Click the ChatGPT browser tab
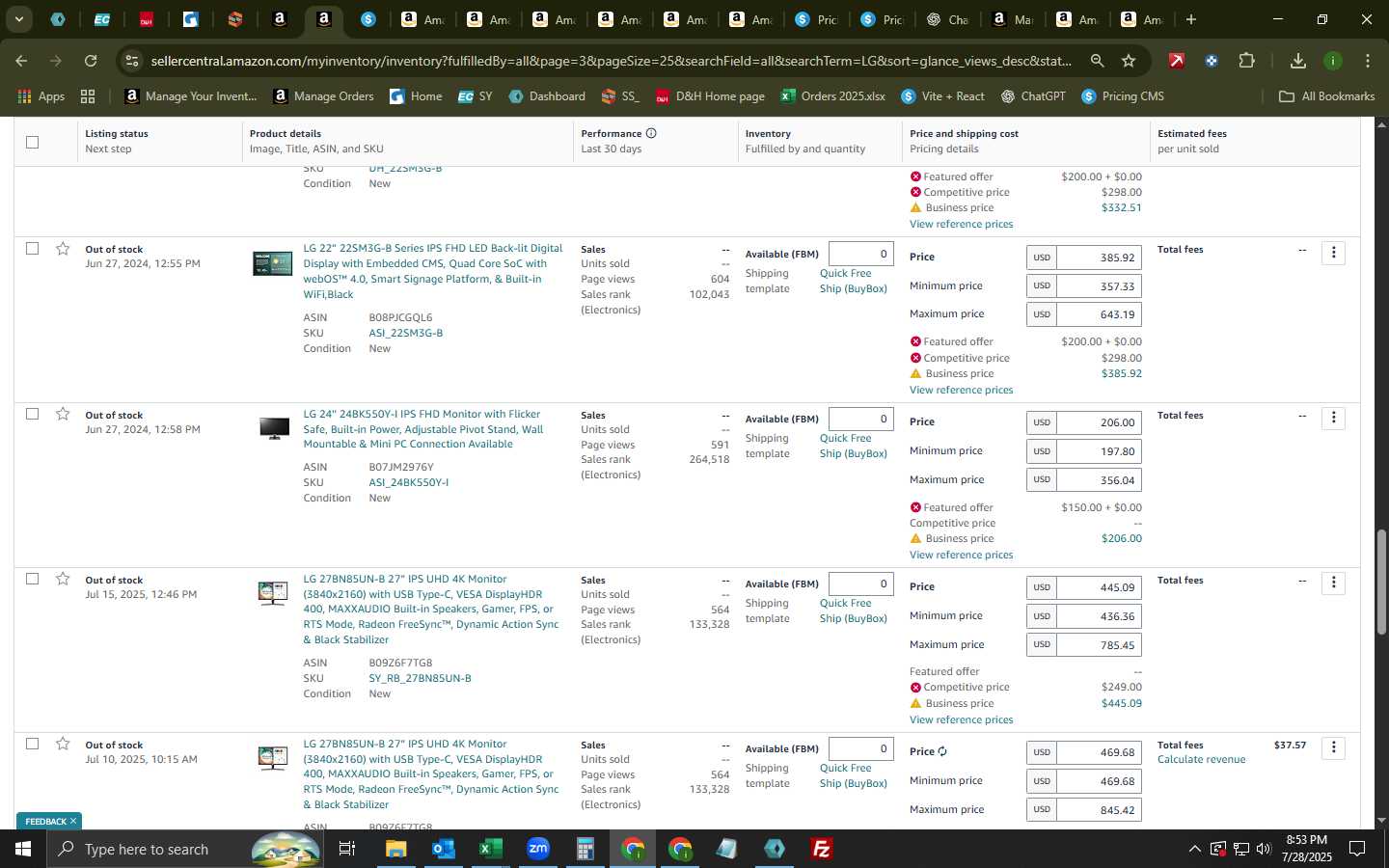Image resolution: width=1389 pixels, height=868 pixels. point(948,19)
